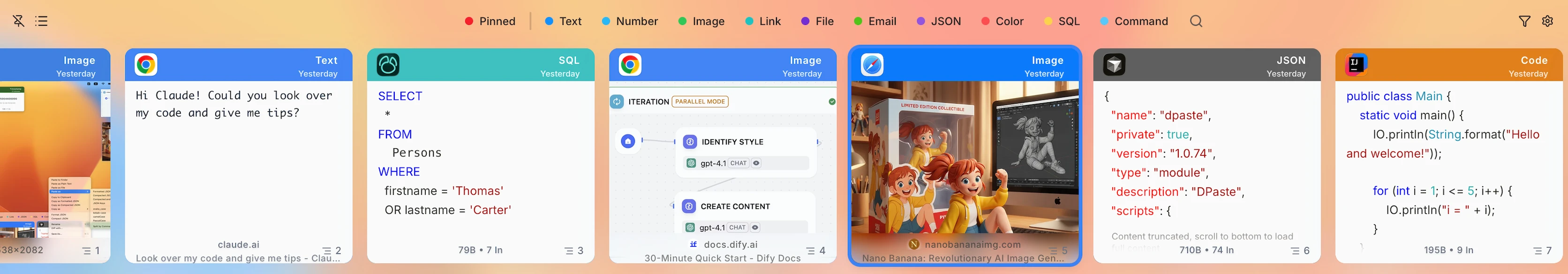
Task: Click the Safari icon on Image card
Action: point(872,65)
